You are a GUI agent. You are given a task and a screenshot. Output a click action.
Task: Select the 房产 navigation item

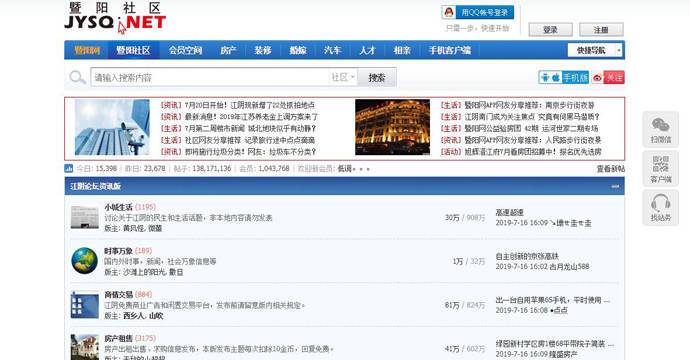point(228,50)
